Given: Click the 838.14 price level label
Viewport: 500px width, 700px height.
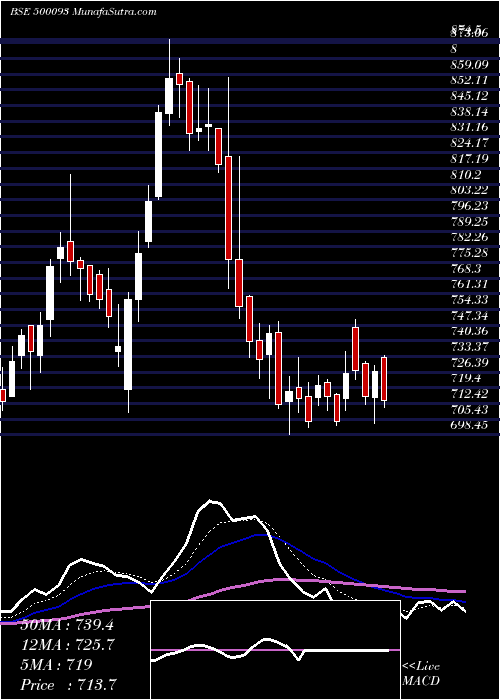Looking at the screenshot, I should pos(469,112).
